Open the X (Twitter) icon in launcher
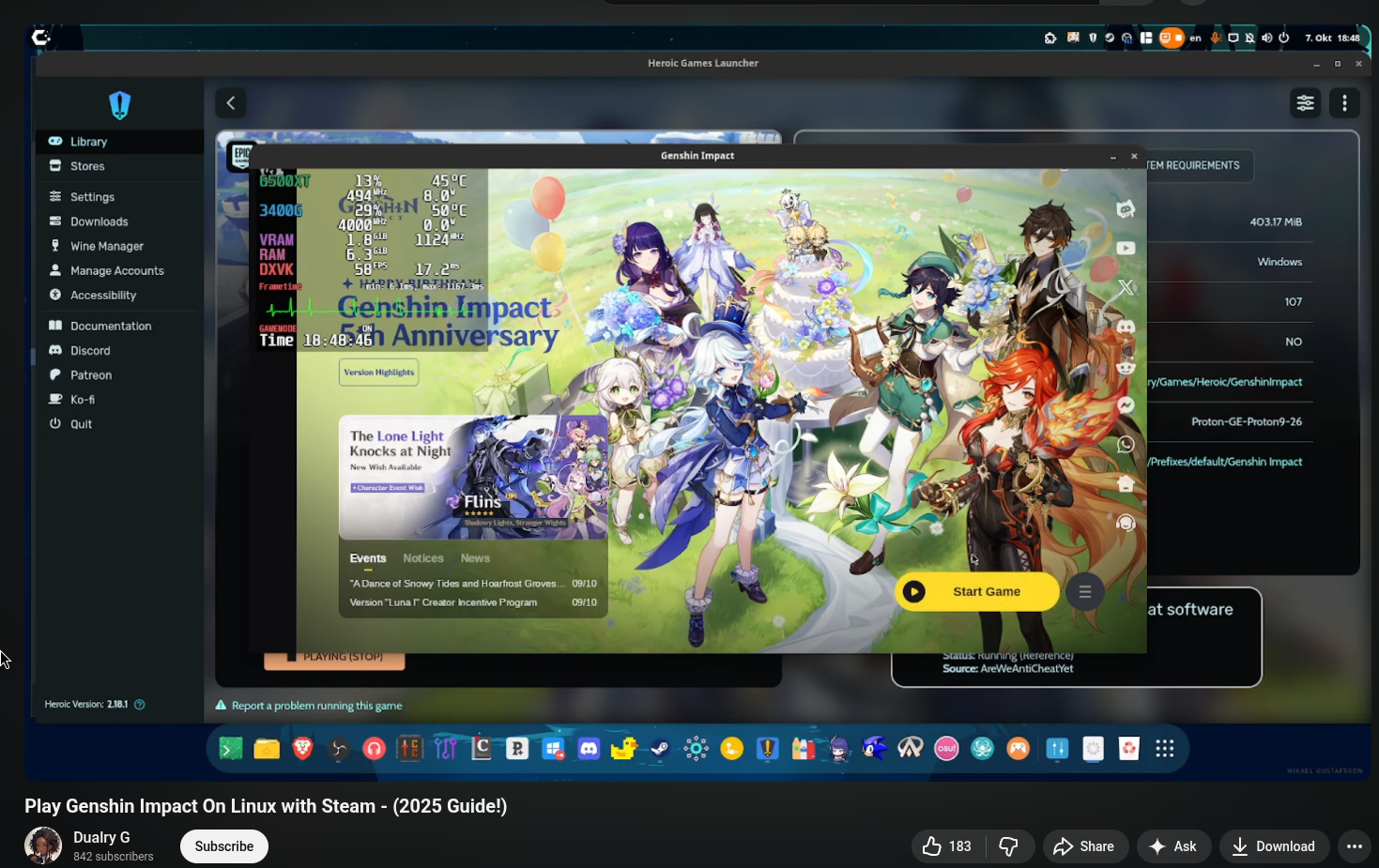Image resolution: width=1379 pixels, height=868 pixels. click(1126, 288)
